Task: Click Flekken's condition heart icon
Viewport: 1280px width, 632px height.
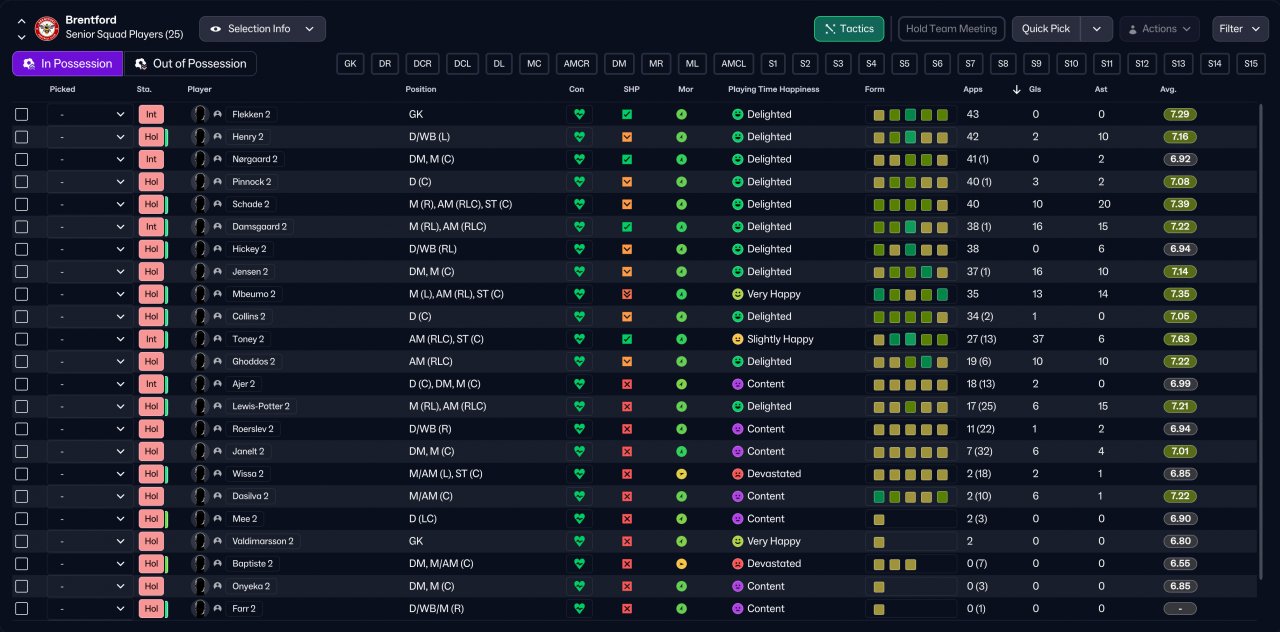Action: tap(578, 115)
